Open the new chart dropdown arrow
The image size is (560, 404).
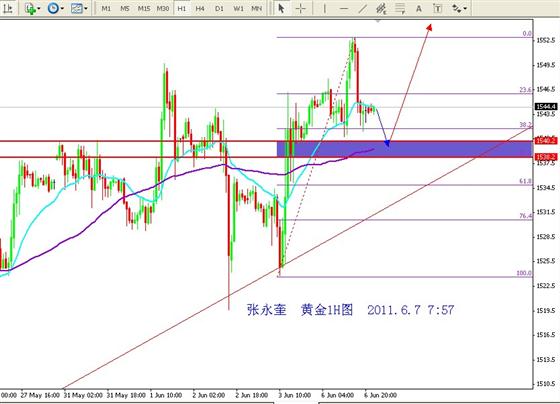click(39, 9)
